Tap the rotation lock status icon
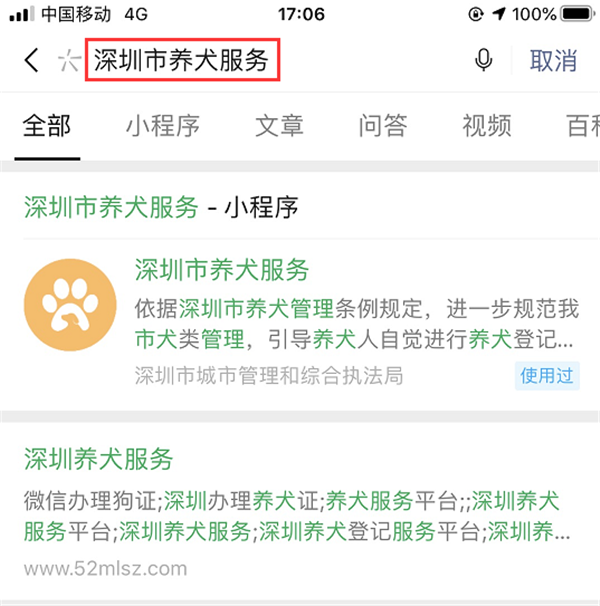600x606 pixels. tap(476, 14)
